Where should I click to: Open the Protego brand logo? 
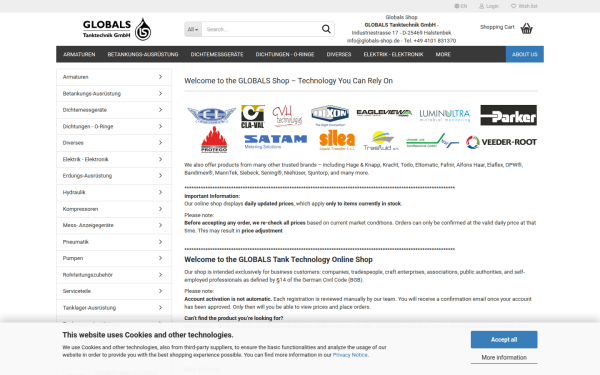[214, 140]
